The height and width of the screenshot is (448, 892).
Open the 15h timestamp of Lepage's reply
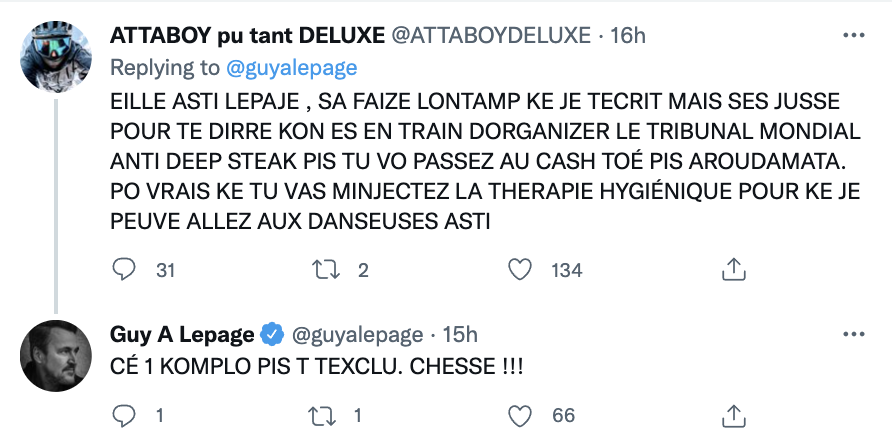tap(460, 334)
